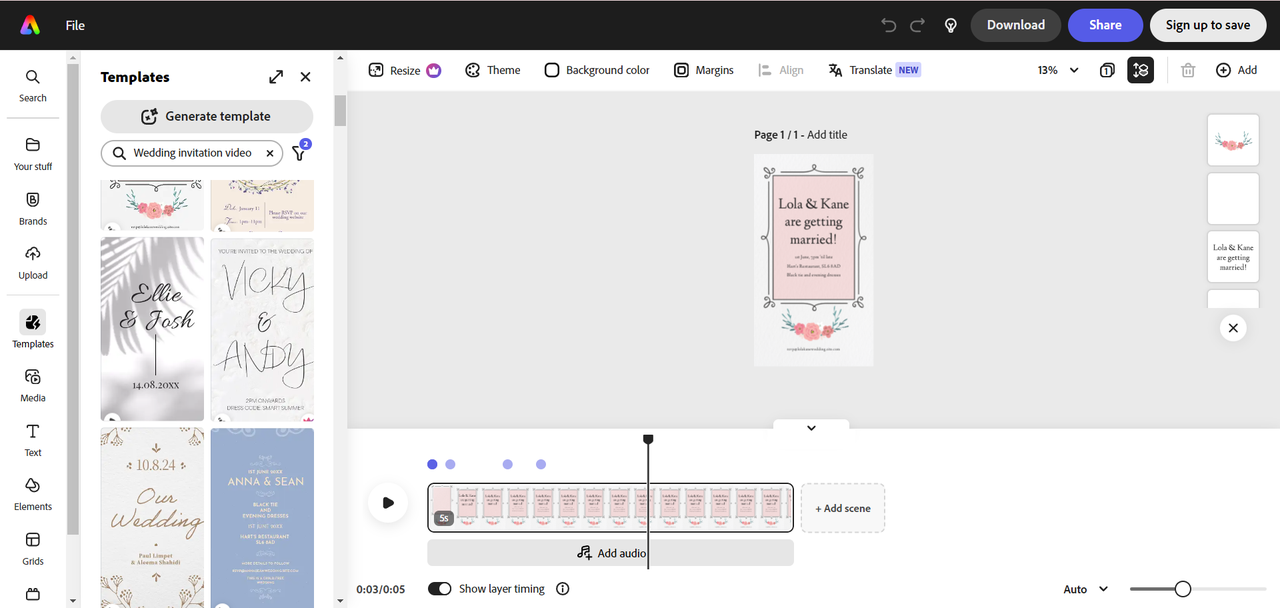1280x608 pixels.
Task: Adjust the timeline zoom slider handle
Action: tap(1183, 589)
